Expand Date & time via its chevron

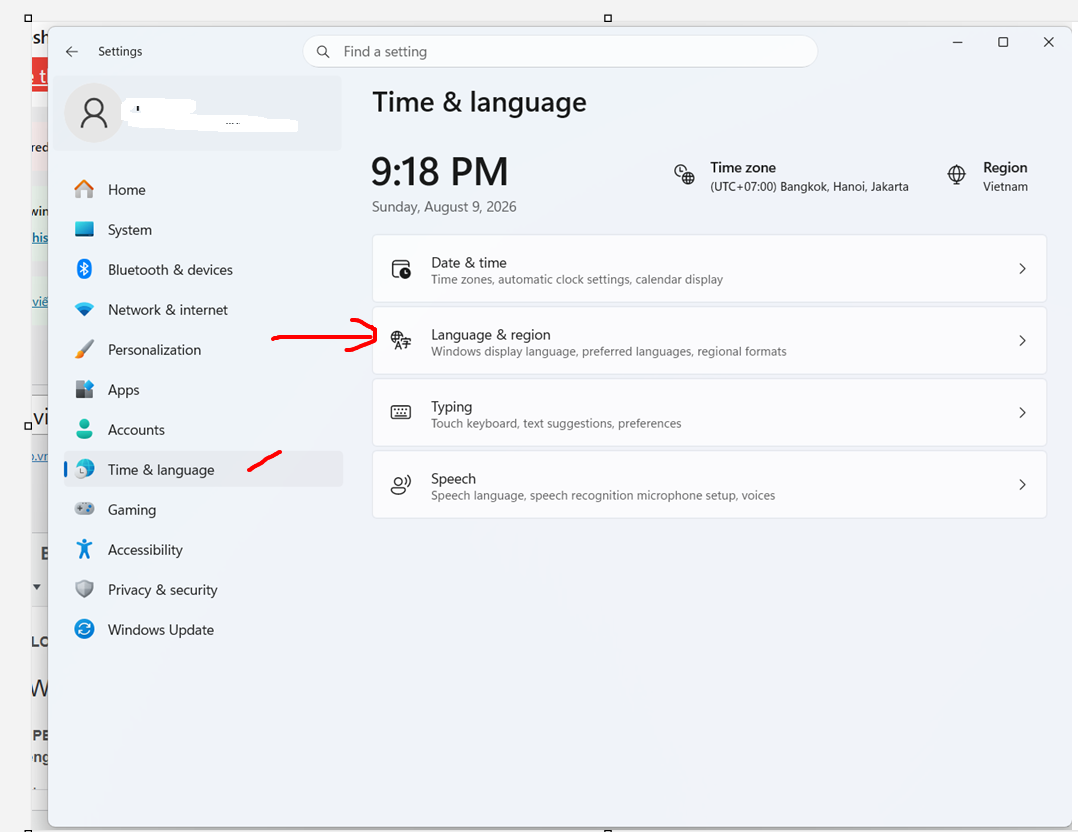(1022, 269)
